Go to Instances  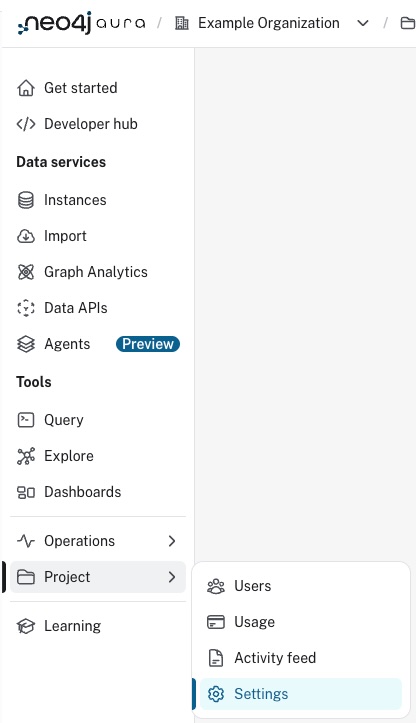pyautogui.click(x=98, y=200)
